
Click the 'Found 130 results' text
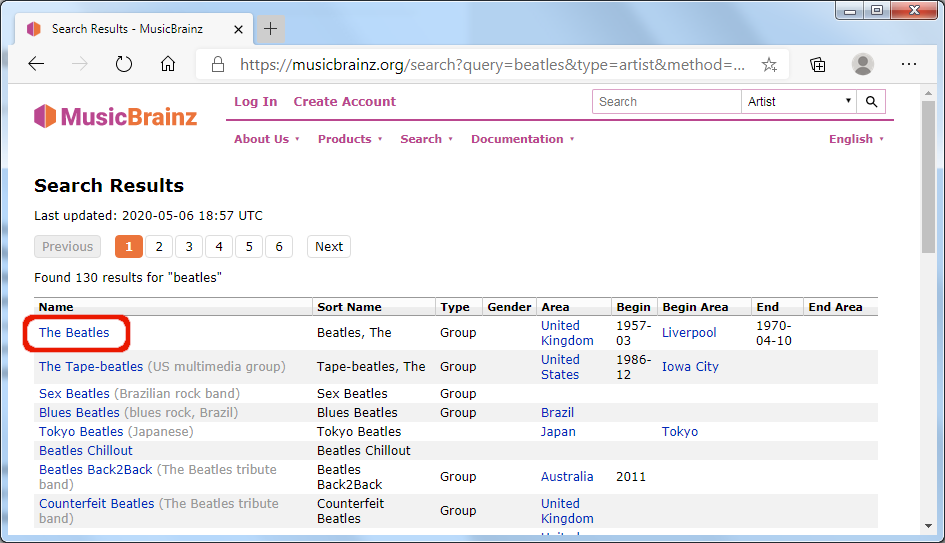[x=128, y=278]
